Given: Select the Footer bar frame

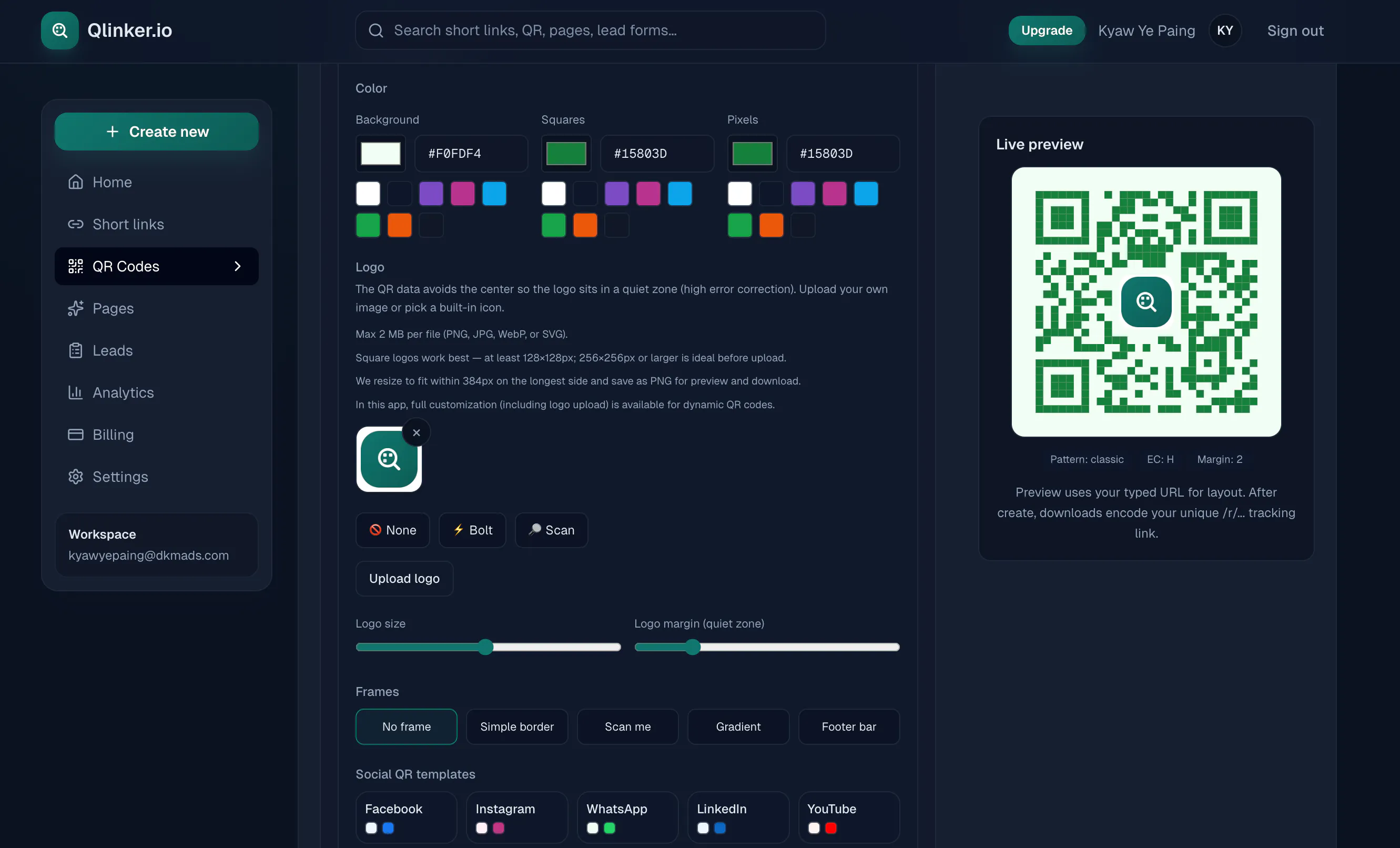Looking at the screenshot, I should pos(849,726).
